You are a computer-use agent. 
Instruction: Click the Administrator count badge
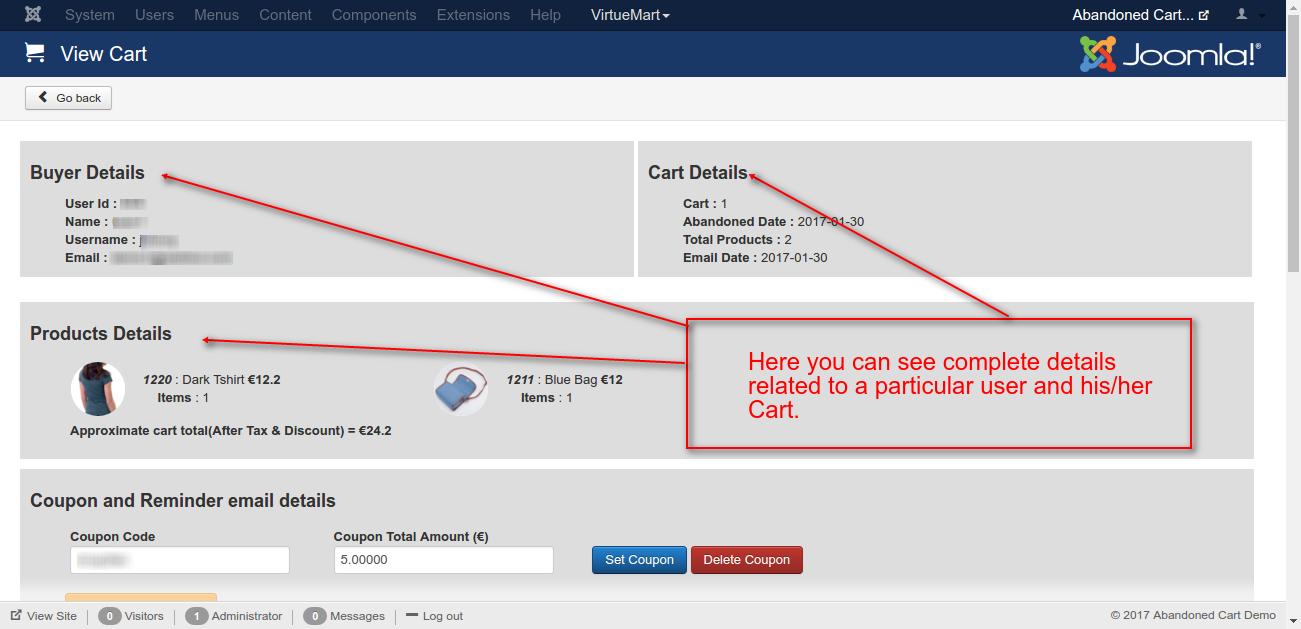[x=196, y=616]
